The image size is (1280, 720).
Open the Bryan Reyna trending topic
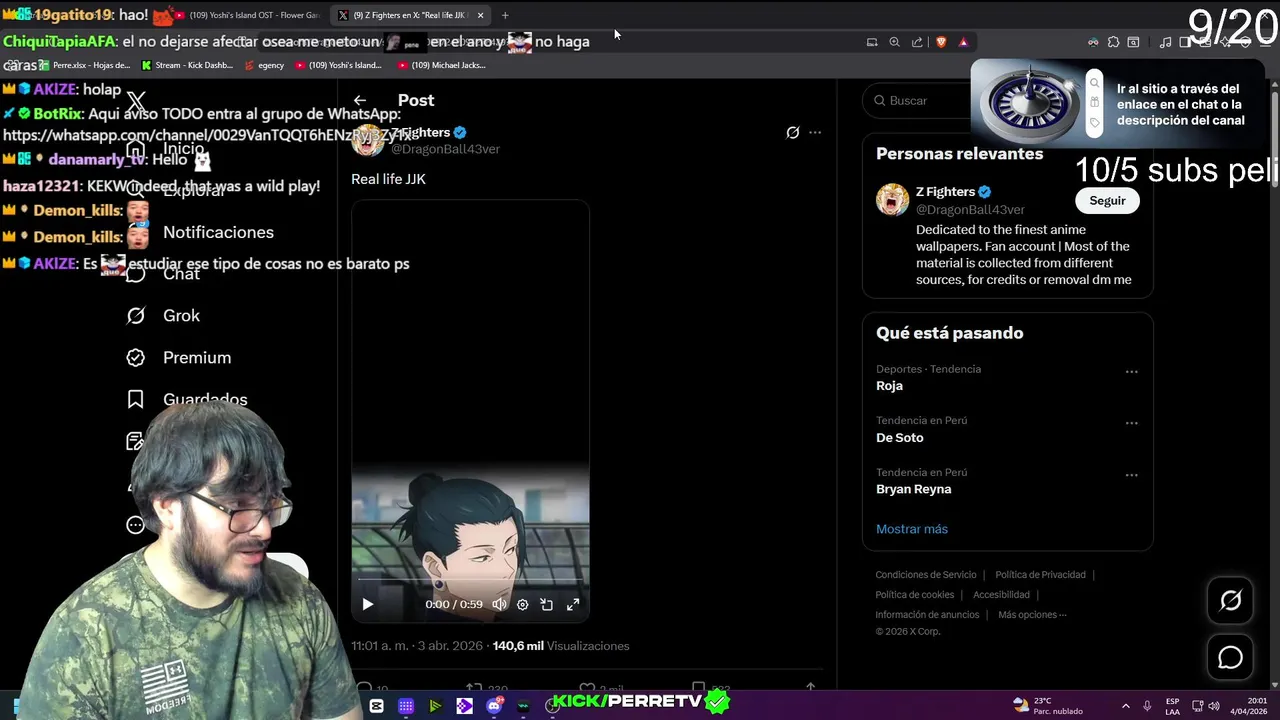[x=913, y=489]
